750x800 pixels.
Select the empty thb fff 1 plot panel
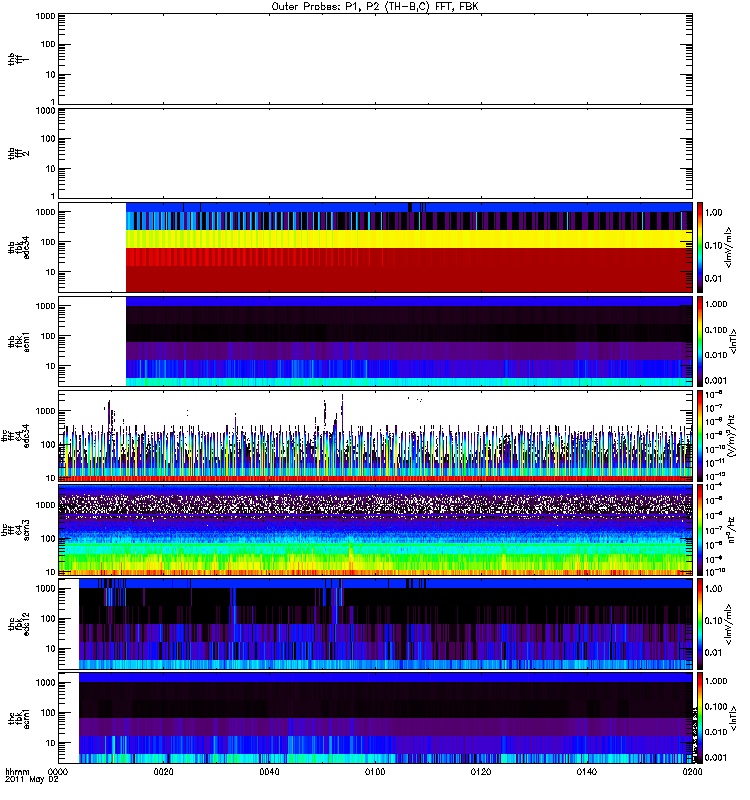[376, 59]
